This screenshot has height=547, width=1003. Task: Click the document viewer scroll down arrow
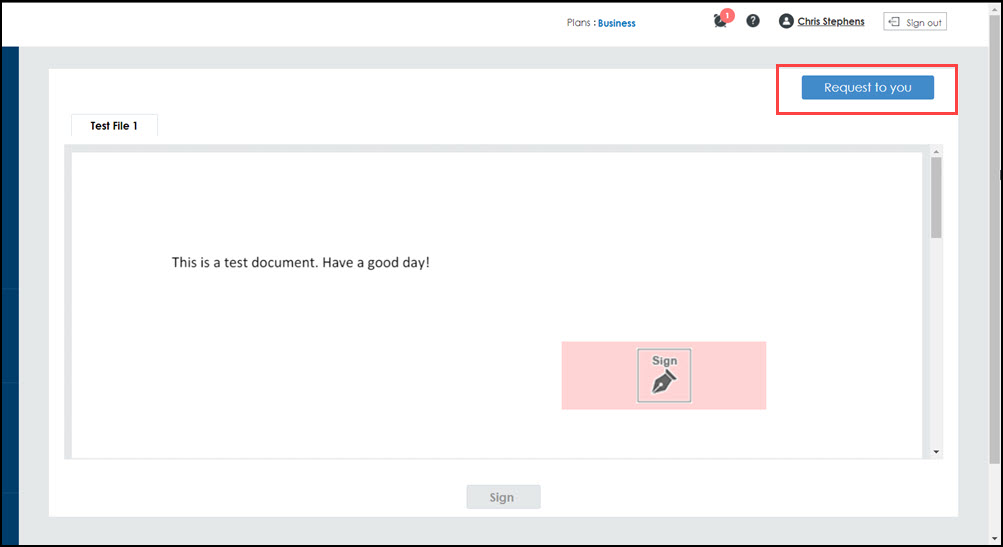tap(936, 452)
